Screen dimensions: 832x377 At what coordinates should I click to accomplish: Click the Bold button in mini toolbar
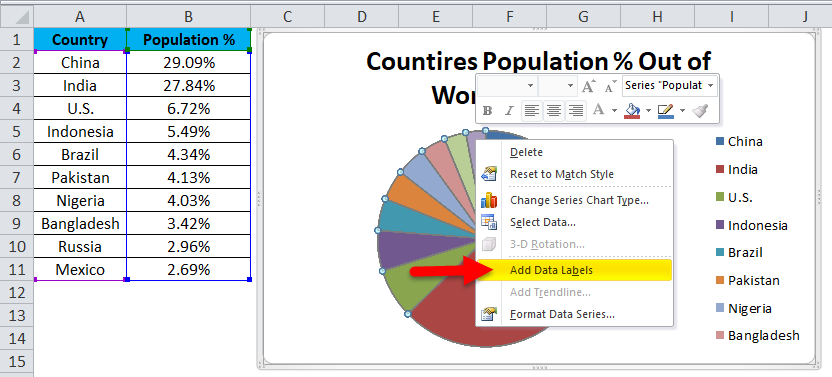[x=488, y=110]
